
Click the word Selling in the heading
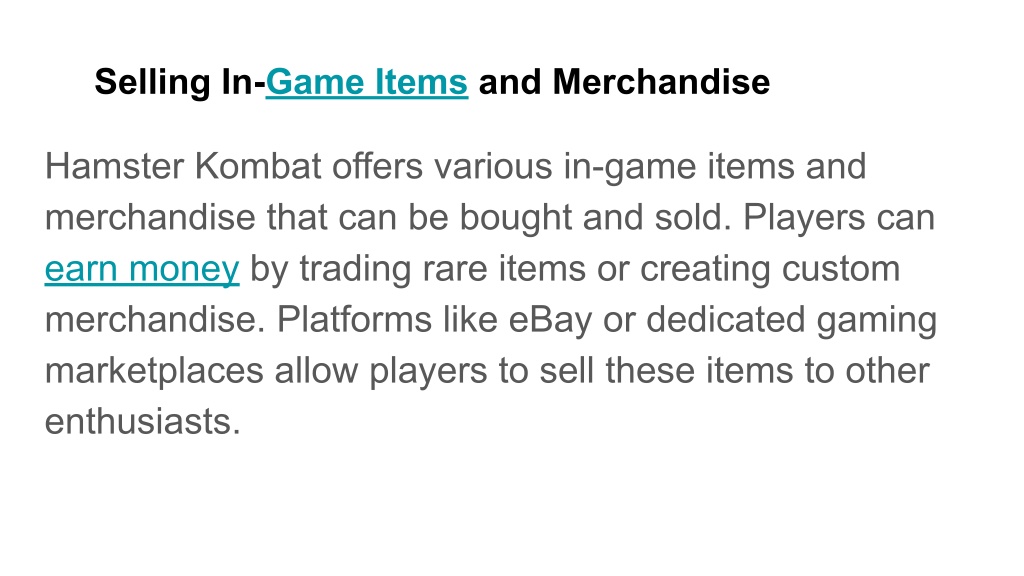153,83
